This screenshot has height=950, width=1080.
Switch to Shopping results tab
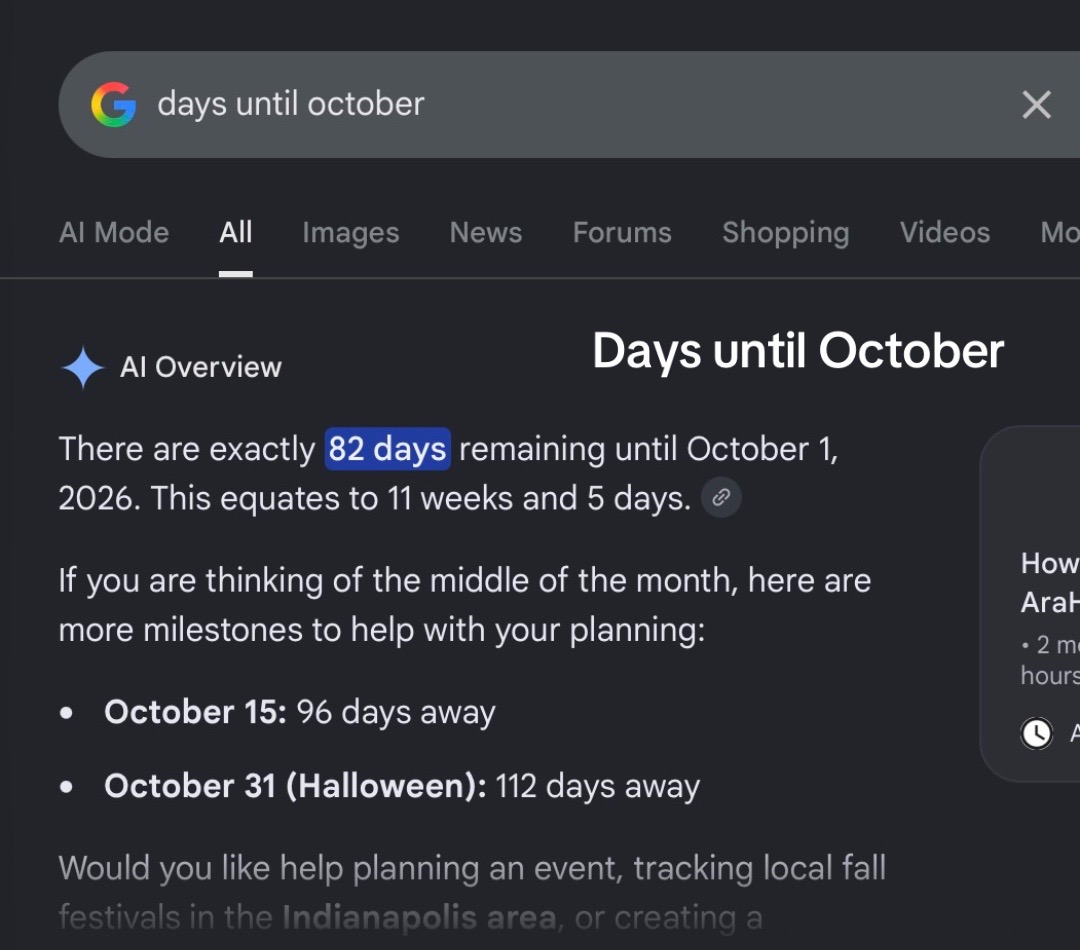[x=785, y=233]
